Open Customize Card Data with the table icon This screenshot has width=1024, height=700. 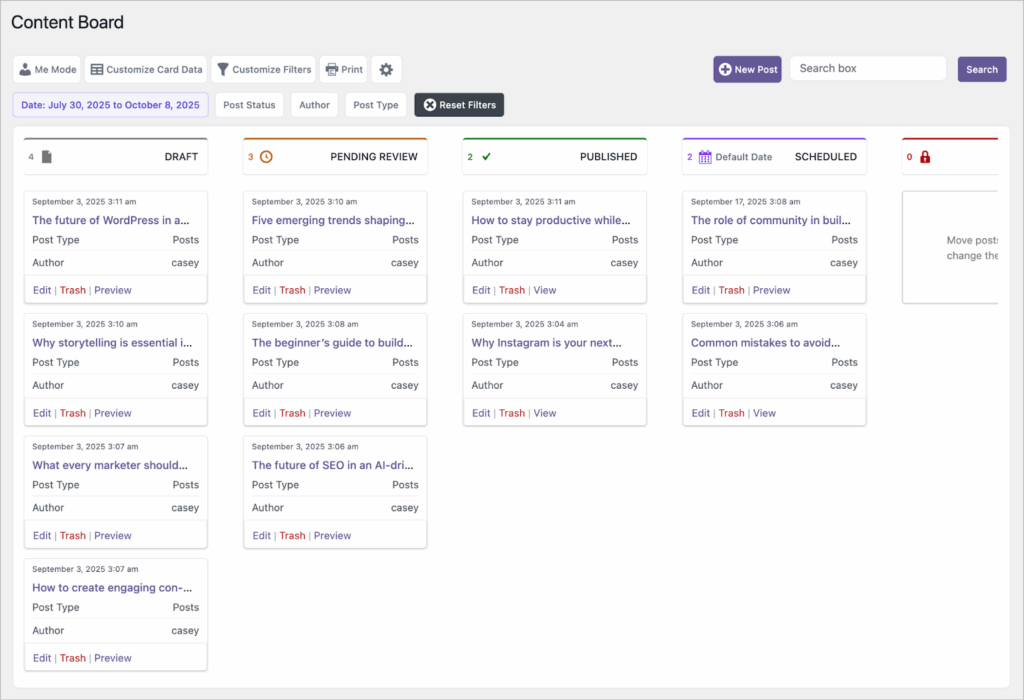(x=96, y=69)
